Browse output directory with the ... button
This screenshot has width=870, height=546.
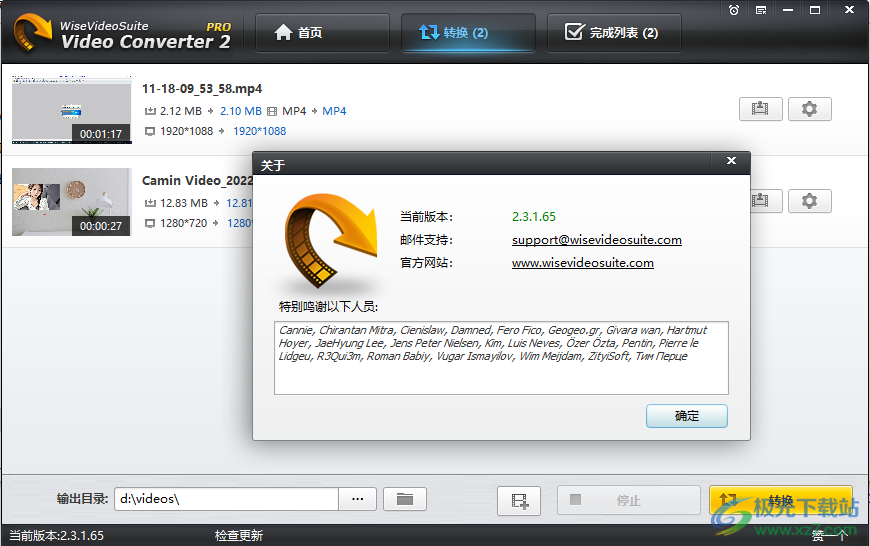(358, 499)
